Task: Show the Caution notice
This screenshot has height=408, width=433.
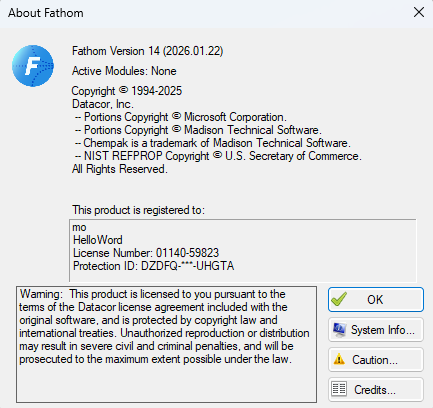Action: (376, 359)
